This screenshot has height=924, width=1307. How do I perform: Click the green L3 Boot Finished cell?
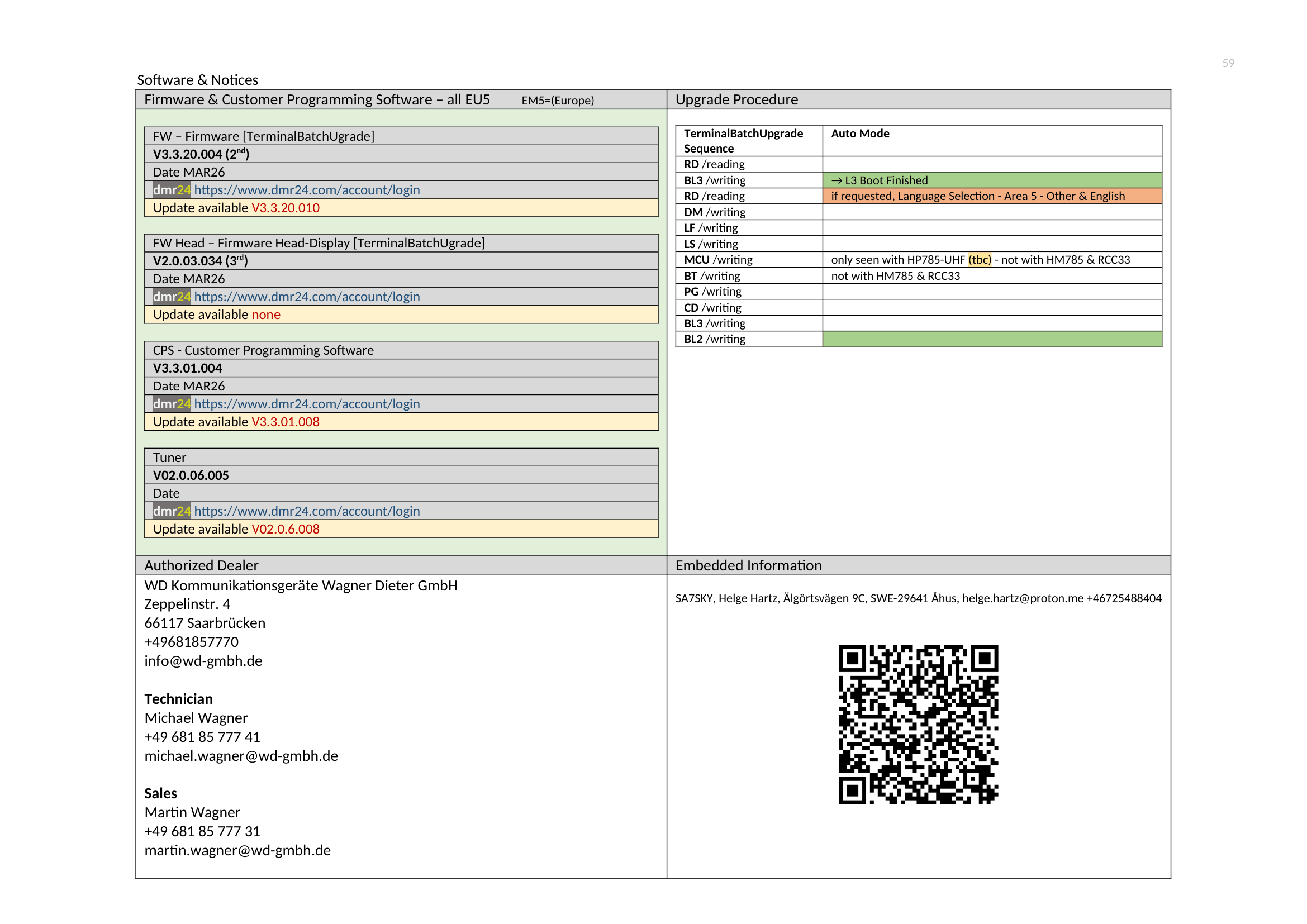point(992,180)
